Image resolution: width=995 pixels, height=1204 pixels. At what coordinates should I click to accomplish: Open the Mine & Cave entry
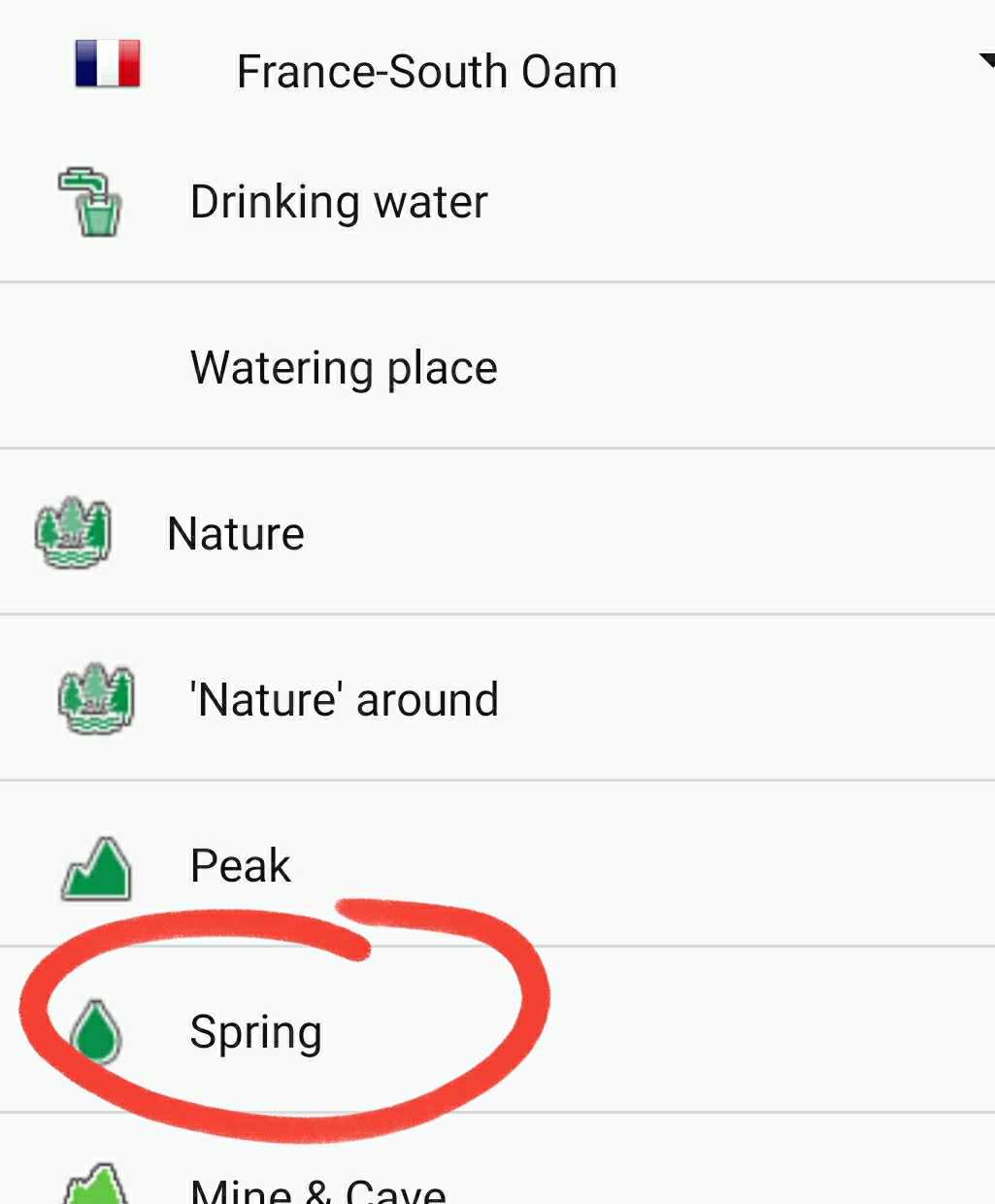click(x=318, y=1190)
